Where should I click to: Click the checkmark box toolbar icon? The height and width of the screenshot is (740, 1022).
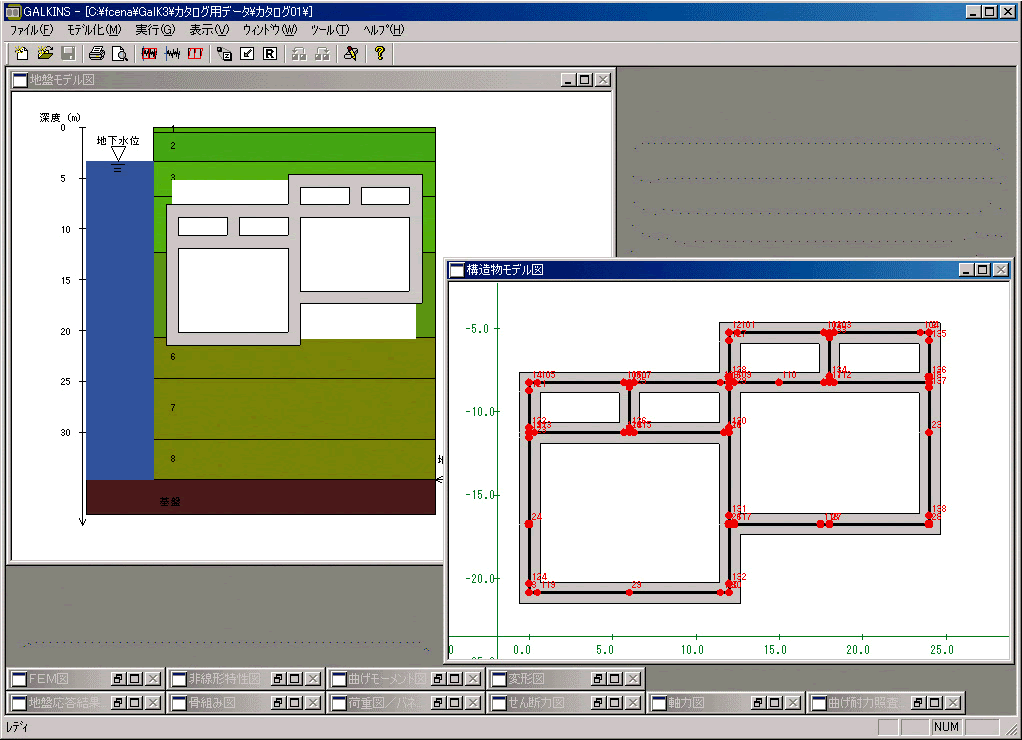pos(248,53)
